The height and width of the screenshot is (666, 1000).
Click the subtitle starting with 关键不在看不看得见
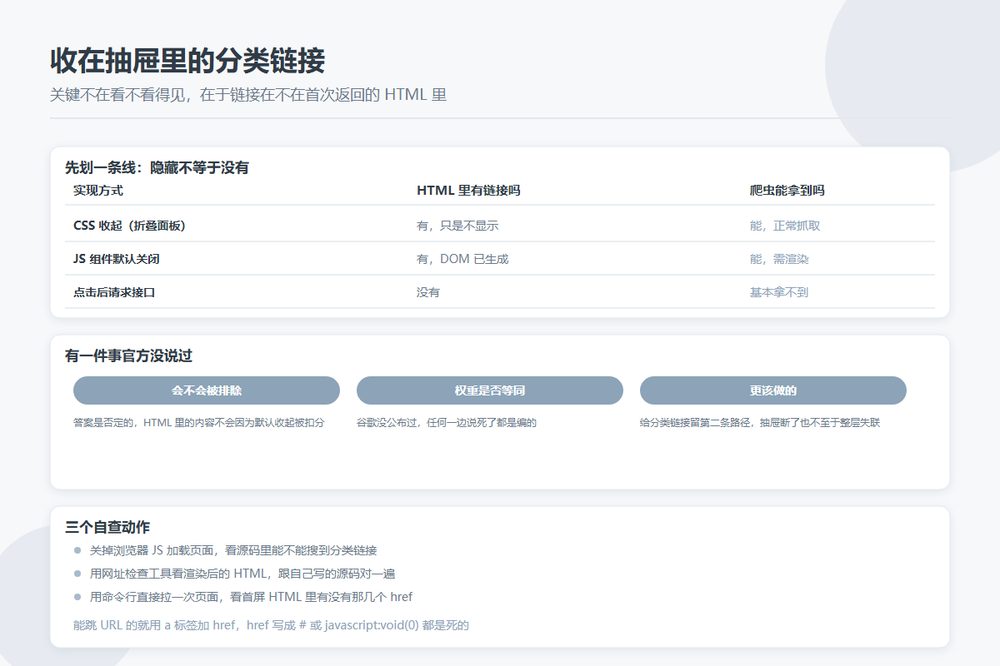pyautogui.click(x=248, y=95)
